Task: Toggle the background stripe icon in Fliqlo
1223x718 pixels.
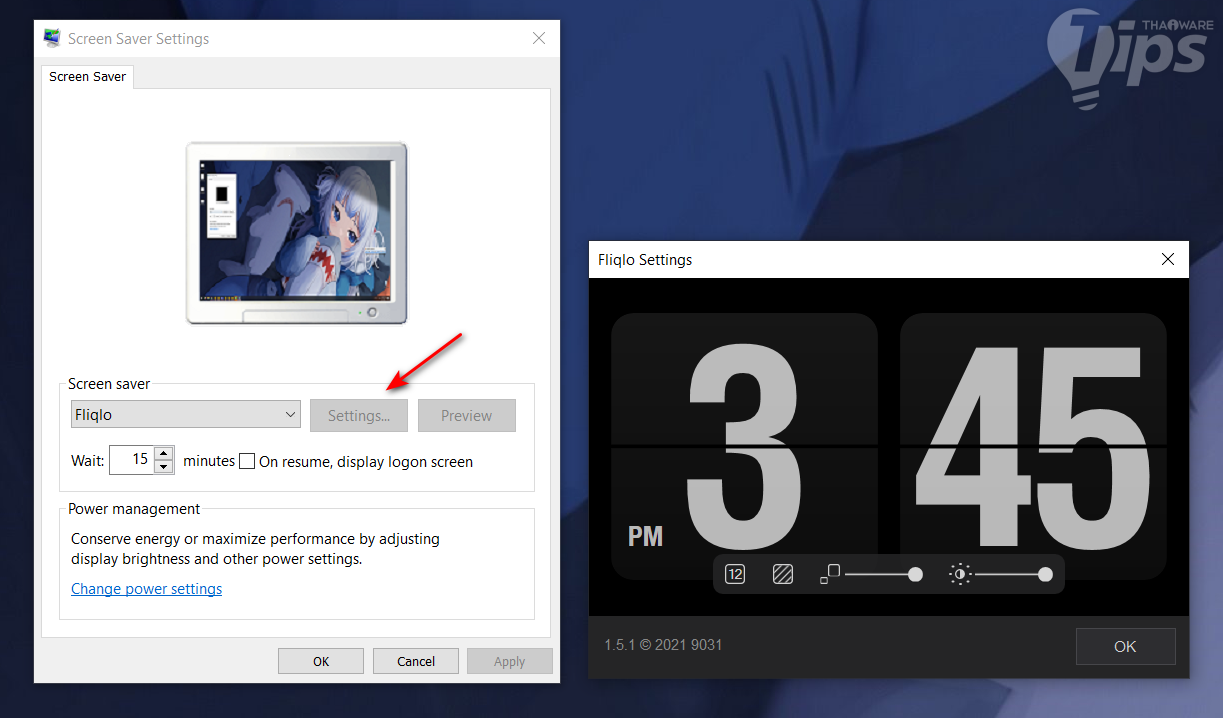Action: 783,574
